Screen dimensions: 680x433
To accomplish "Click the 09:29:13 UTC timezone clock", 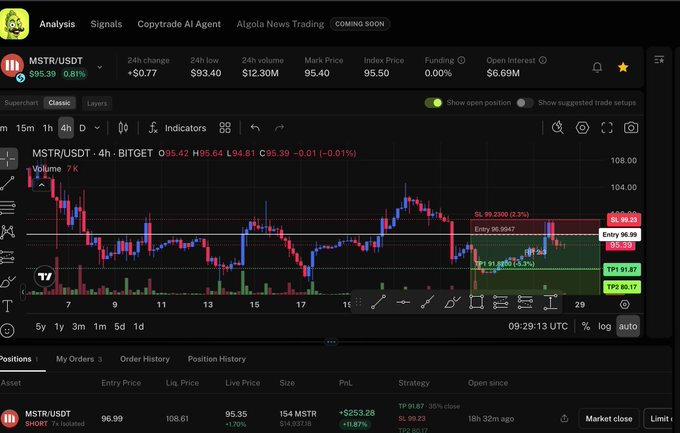I will click(x=538, y=326).
